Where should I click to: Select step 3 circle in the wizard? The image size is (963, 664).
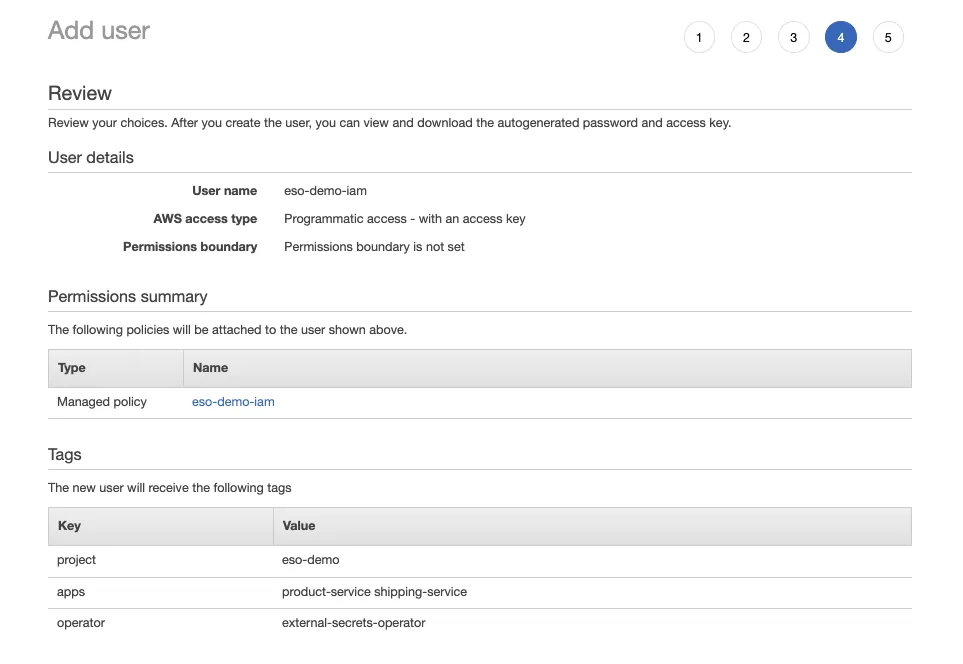tap(793, 36)
